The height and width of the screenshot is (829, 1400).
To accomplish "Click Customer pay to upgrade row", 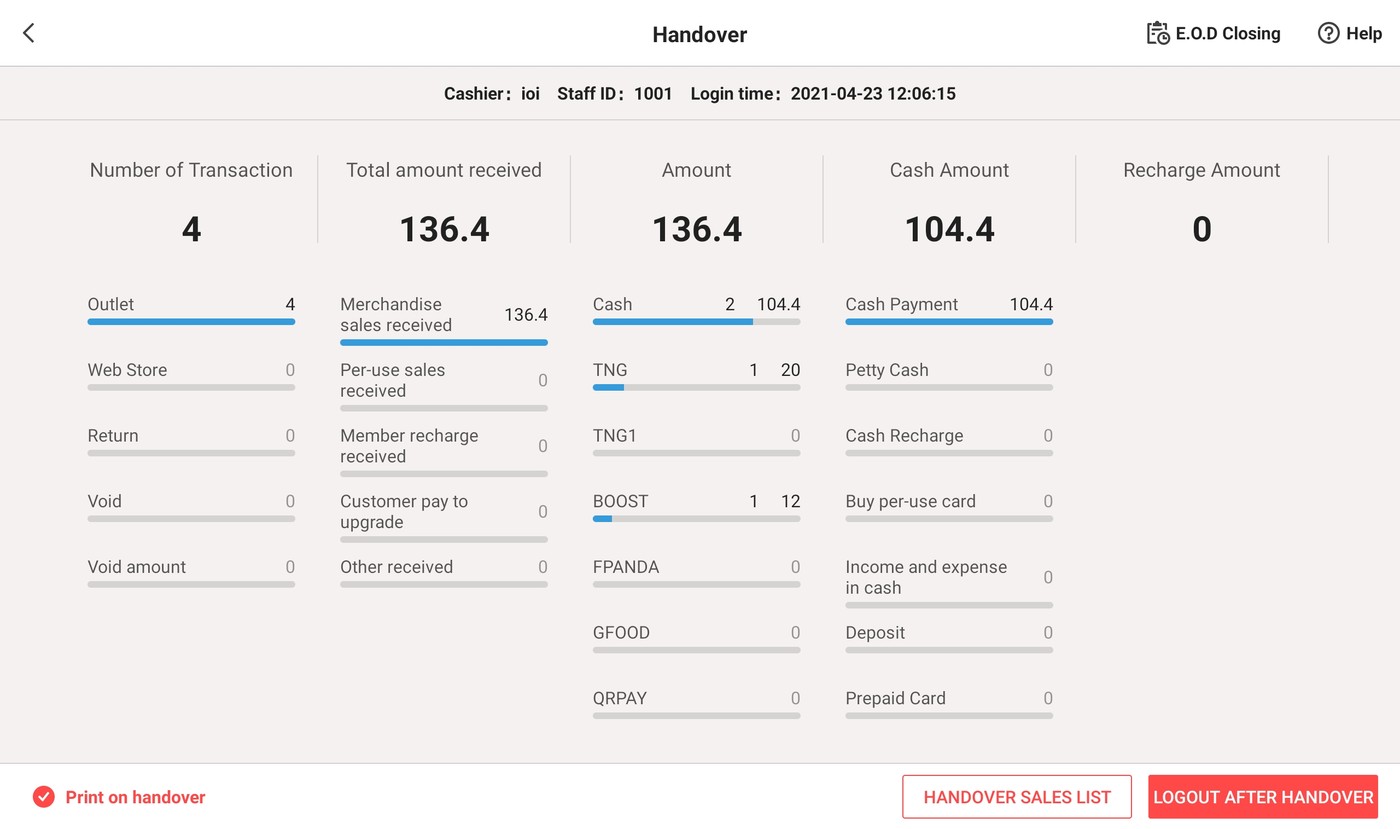I will (x=444, y=517).
